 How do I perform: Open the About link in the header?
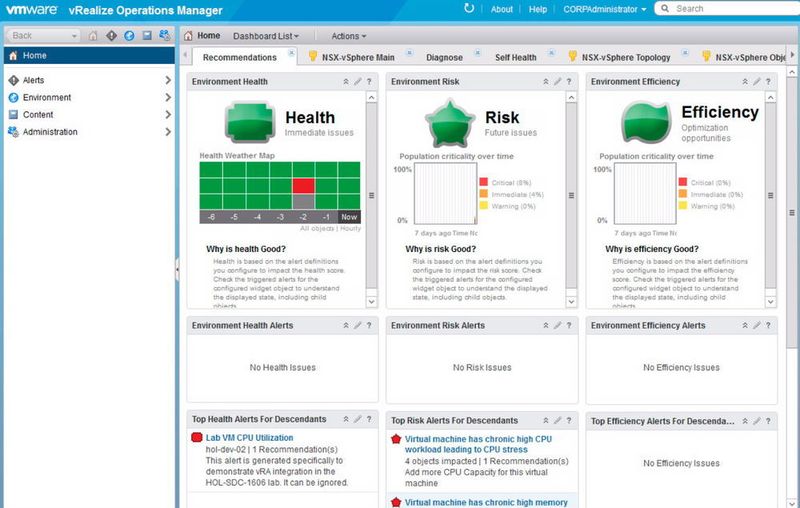coord(502,9)
